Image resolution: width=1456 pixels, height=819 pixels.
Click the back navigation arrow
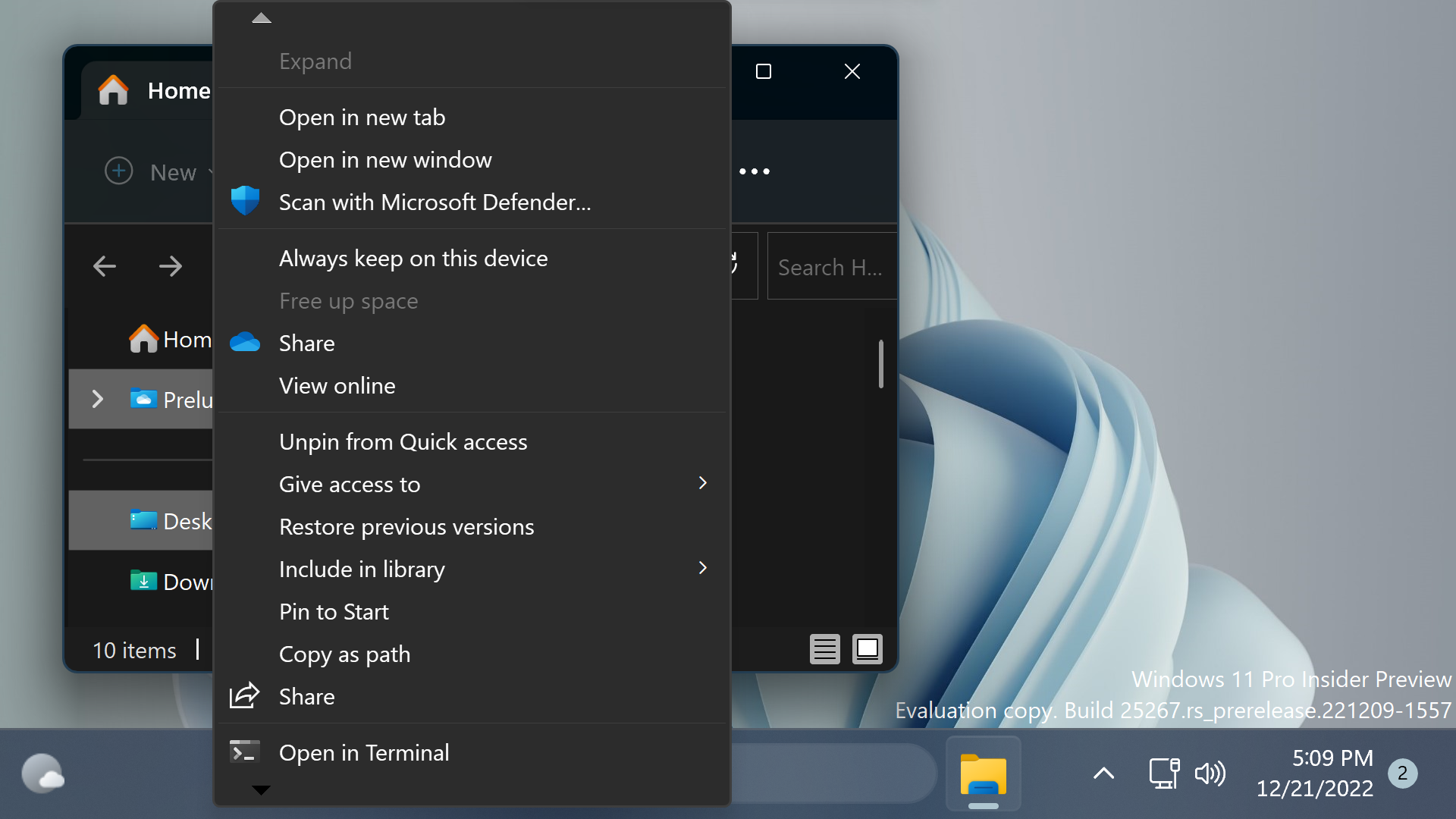tap(105, 265)
